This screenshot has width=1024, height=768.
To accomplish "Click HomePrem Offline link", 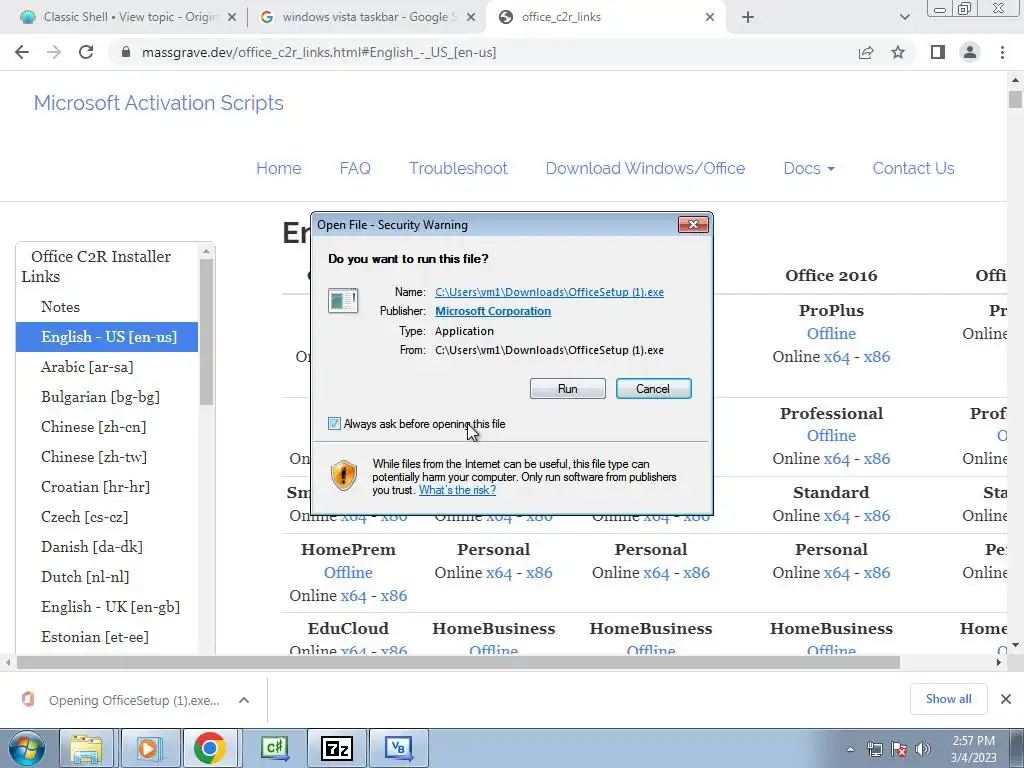I will coord(348,573).
